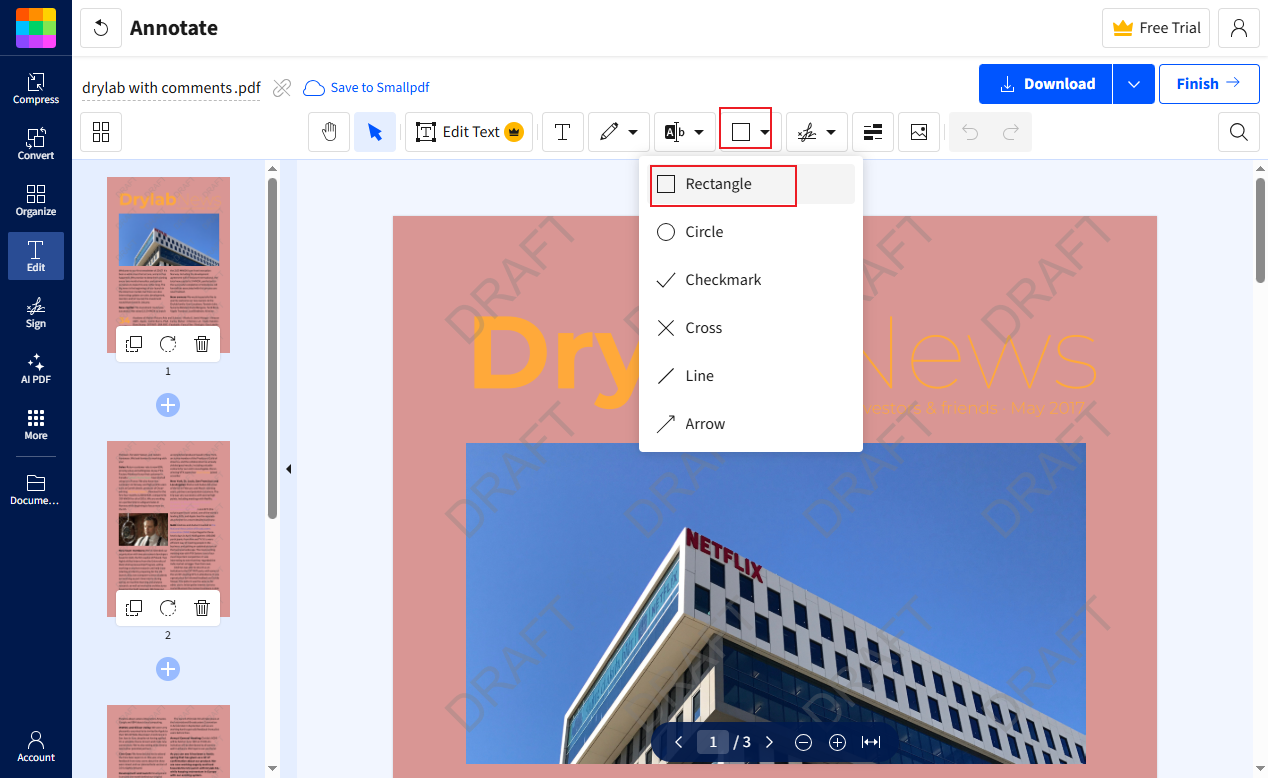The width and height of the screenshot is (1268, 778).
Task: Click the page number input field
Action: (x=713, y=742)
